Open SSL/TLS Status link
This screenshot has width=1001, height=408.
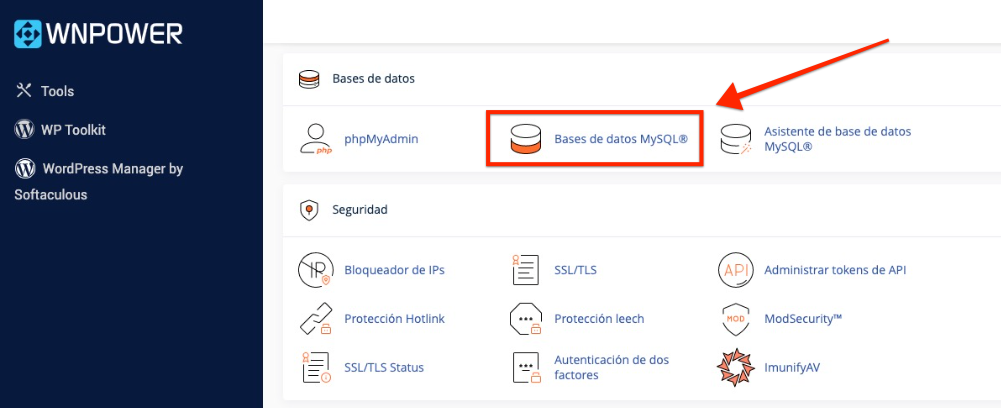[384, 368]
